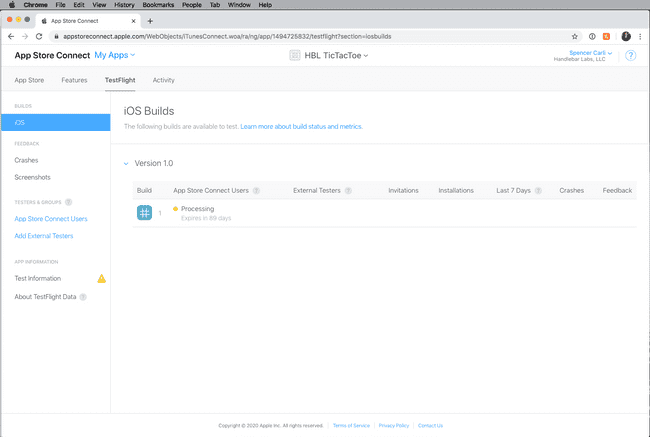The width and height of the screenshot is (650, 437).
Task: Click the URL address bar
Action: coord(315,36)
